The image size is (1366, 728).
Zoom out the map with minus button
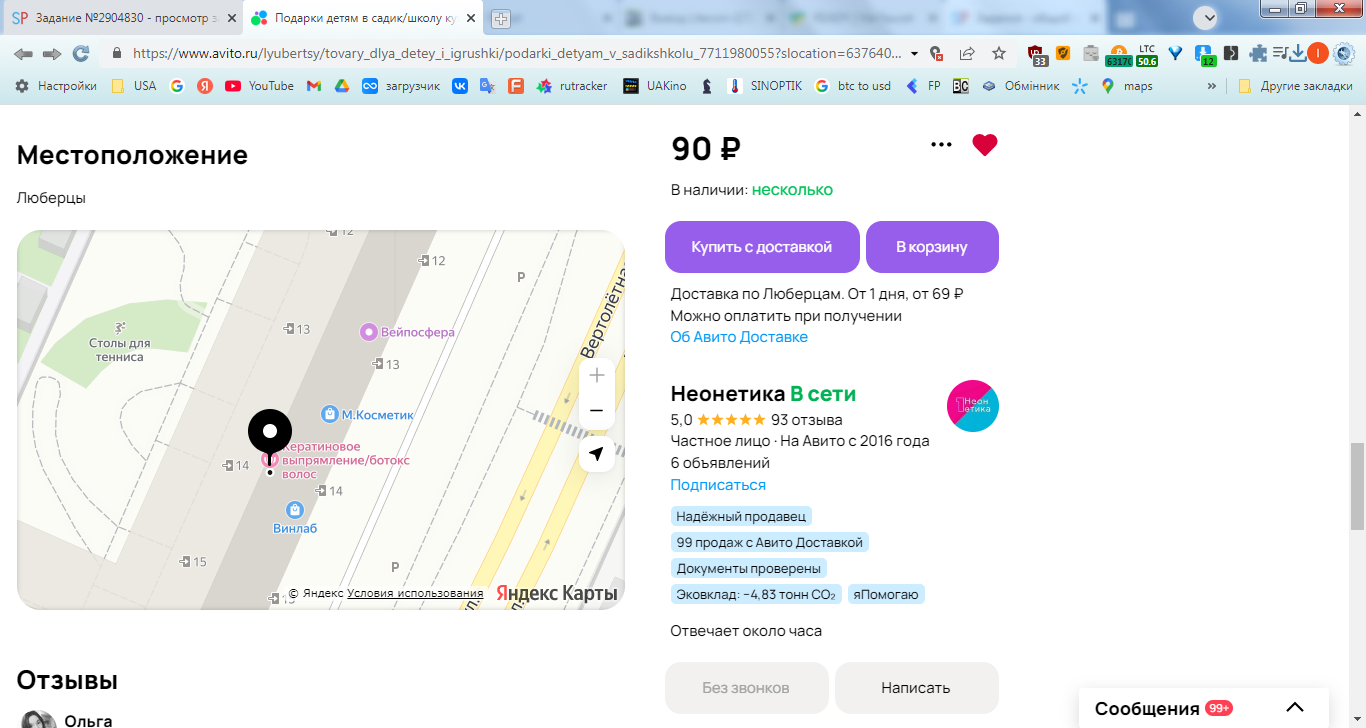(597, 411)
